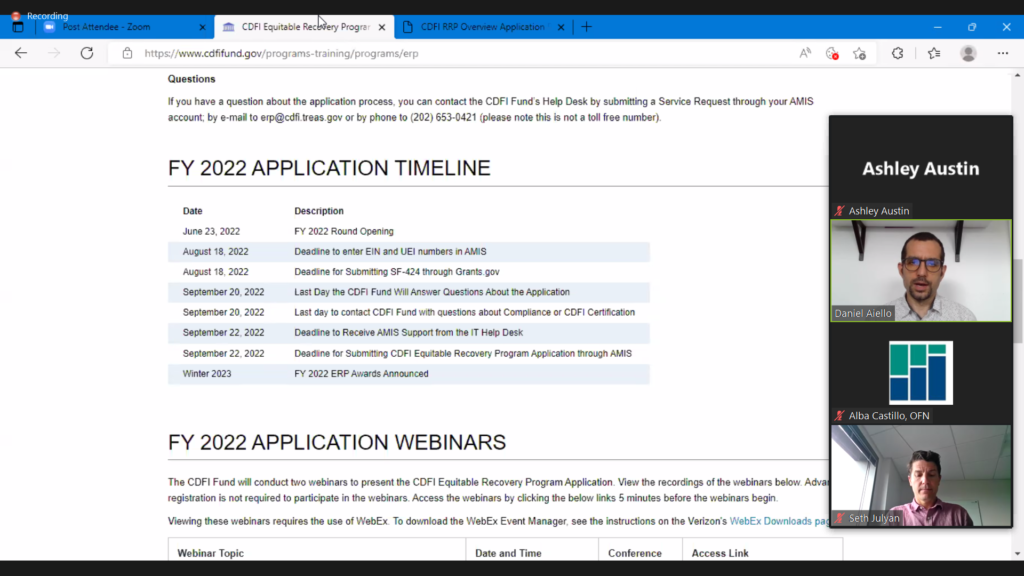This screenshot has width=1024, height=576.
Task: Add this page to favorites
Action: click(859, 54)
